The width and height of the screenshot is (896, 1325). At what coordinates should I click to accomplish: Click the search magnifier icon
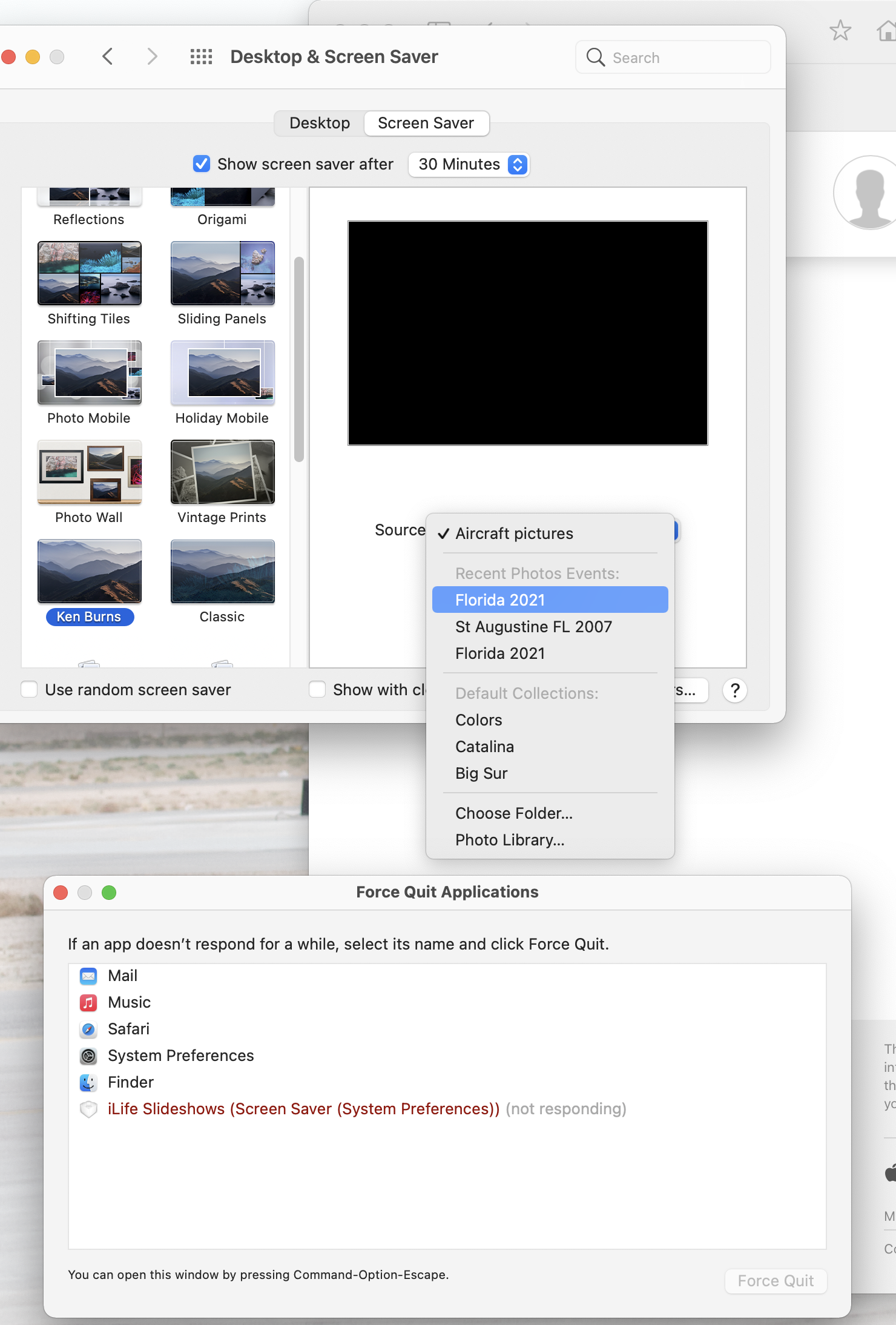(x=595, y=58)
